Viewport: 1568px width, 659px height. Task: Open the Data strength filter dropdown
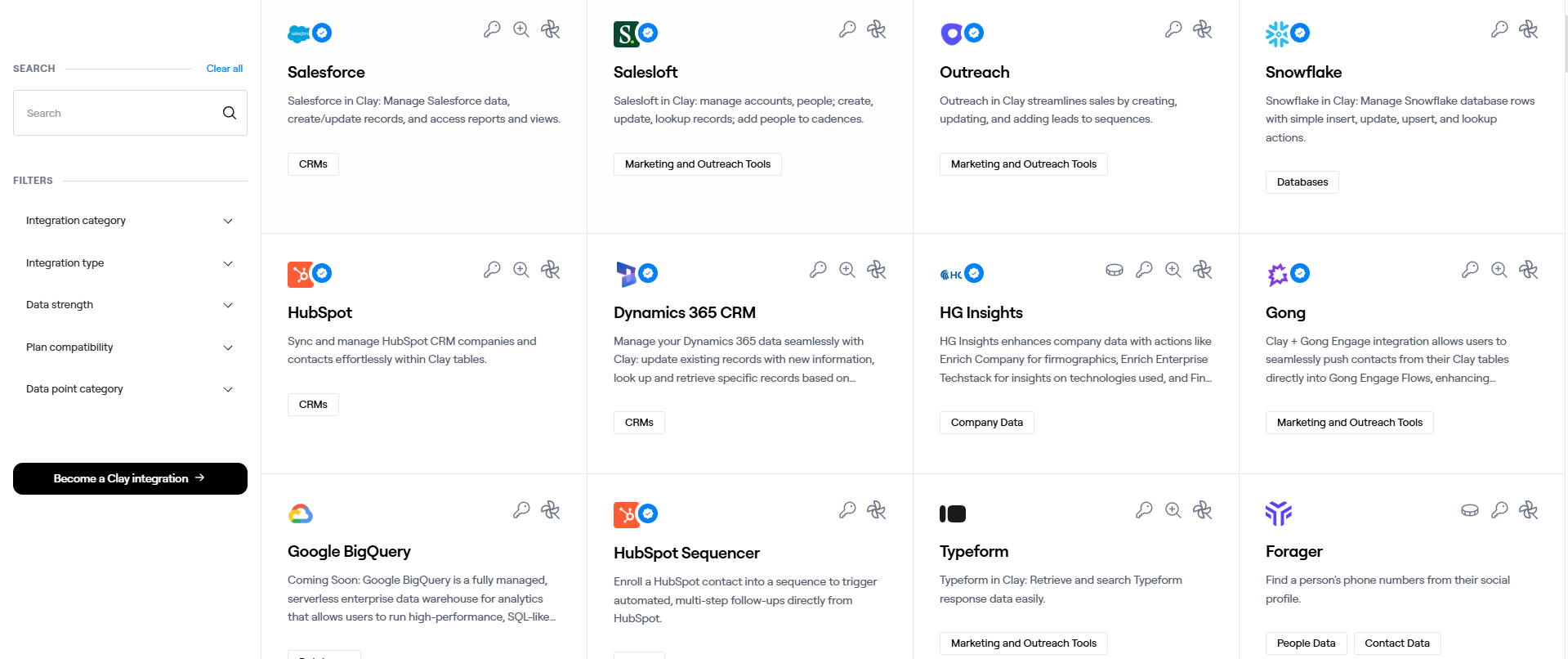pos(130,305)
